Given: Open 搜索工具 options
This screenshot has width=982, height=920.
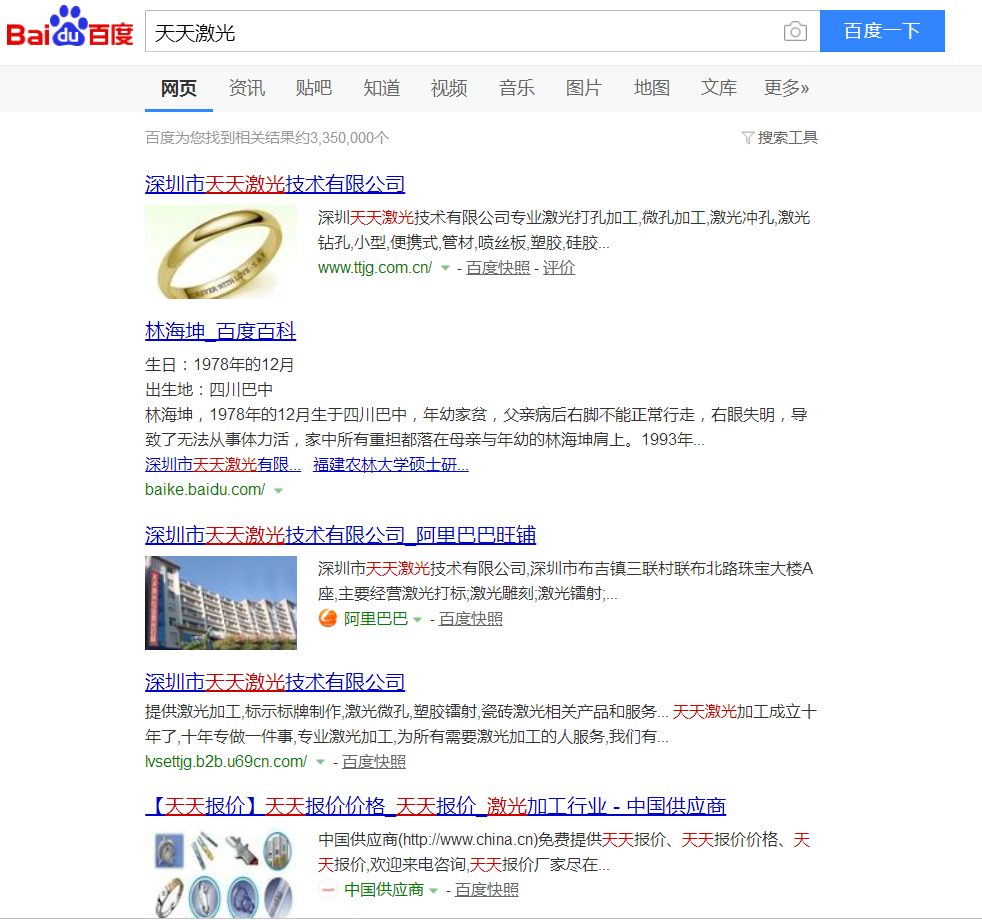Looking at the screenshot, I should [x=787, y=138].
